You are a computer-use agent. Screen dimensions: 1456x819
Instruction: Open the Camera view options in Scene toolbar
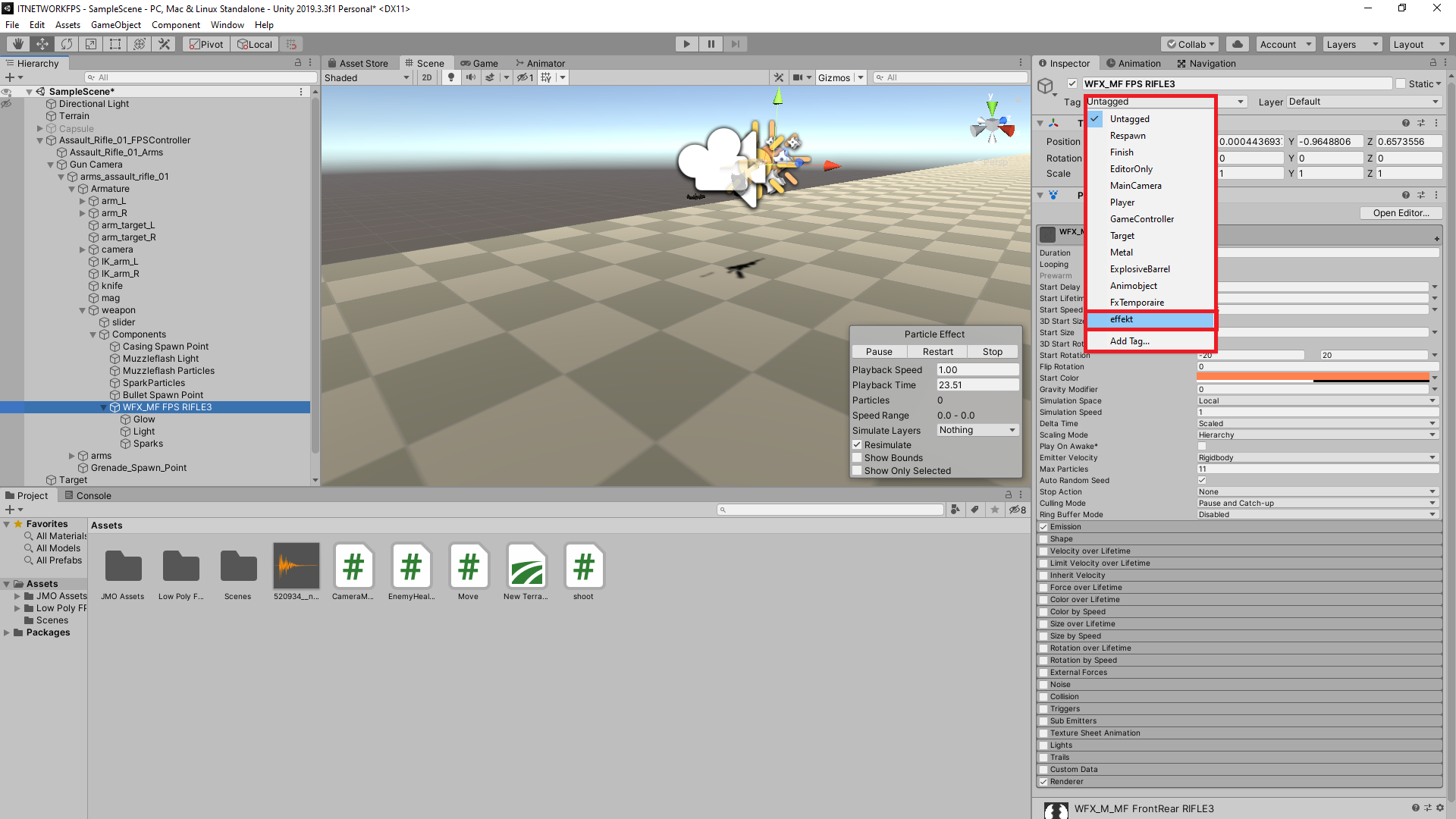pyautogui.click(x=801, y=77)
